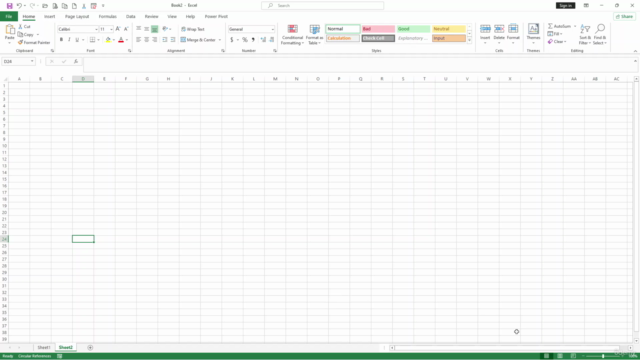Apply the Good cell style

click(413, 29)
